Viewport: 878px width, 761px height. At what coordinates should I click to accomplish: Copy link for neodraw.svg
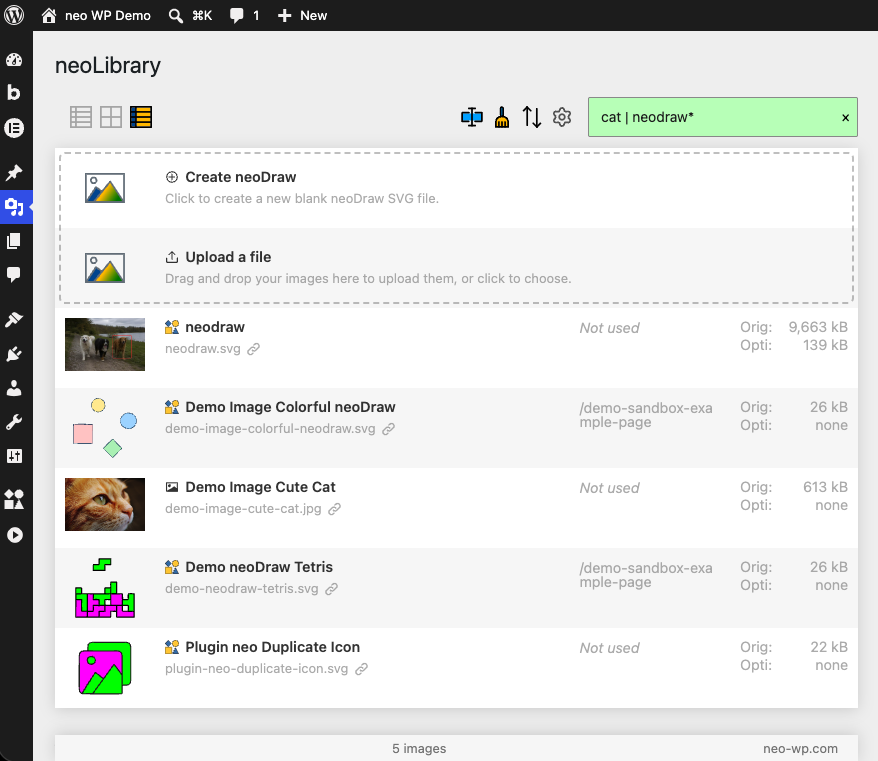coord(254,349)
